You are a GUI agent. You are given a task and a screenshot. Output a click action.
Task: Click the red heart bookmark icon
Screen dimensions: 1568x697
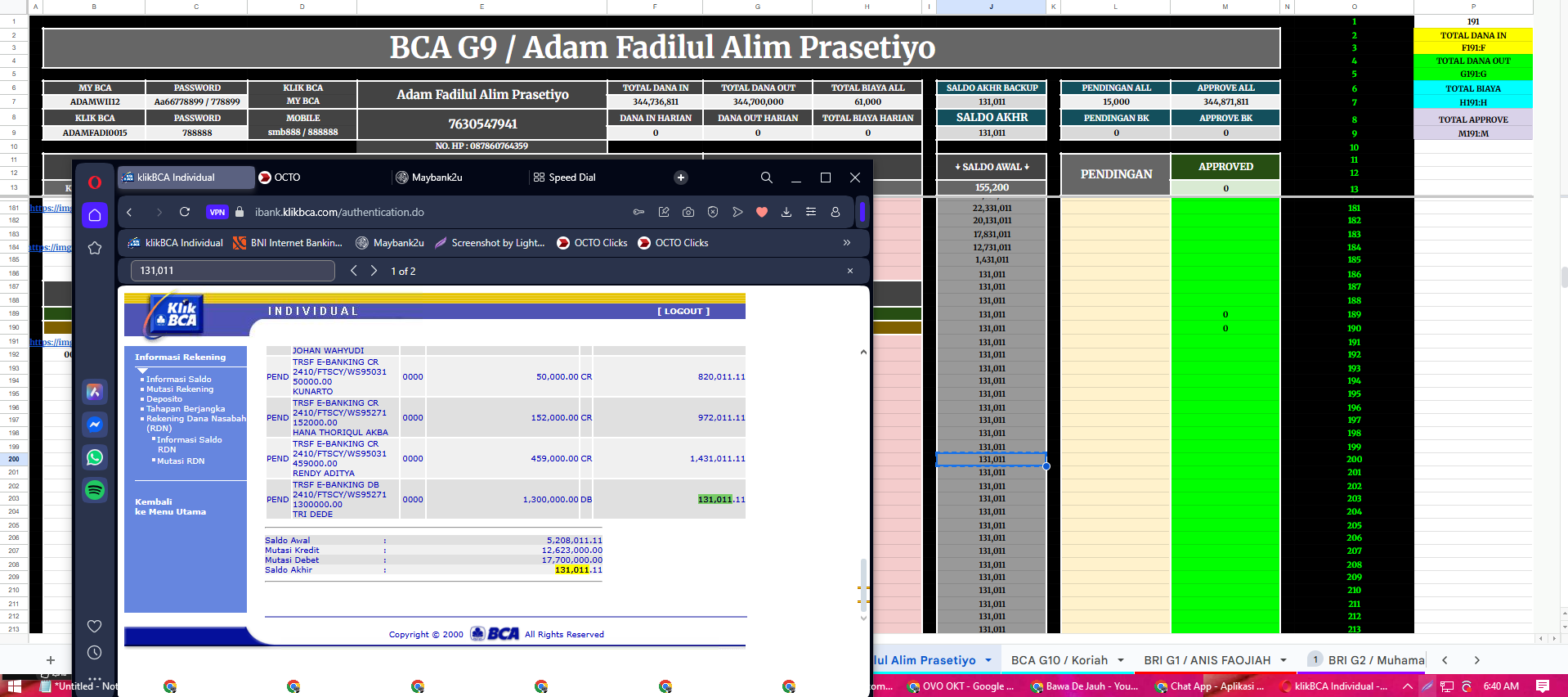762,212
